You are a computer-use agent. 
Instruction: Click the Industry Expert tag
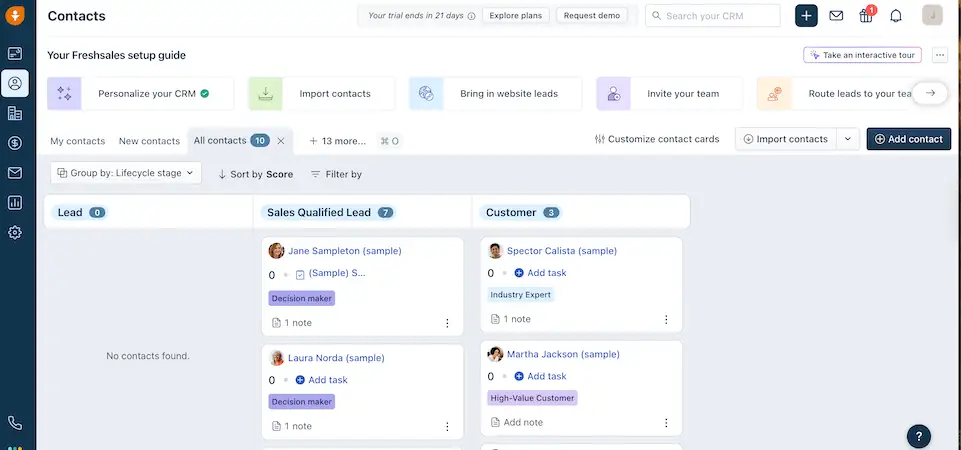(521, 295)
